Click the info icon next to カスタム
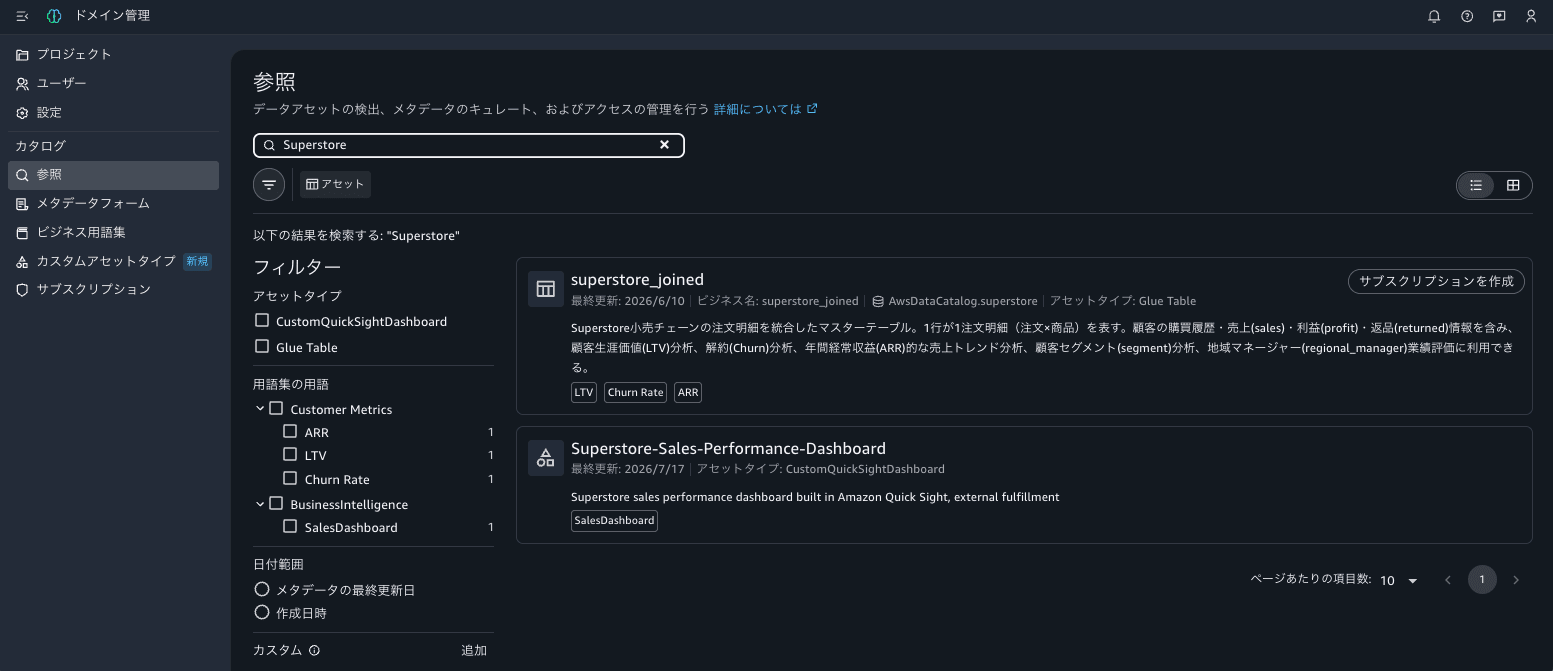Viewport: 1553px width, 671px height. 314,650
